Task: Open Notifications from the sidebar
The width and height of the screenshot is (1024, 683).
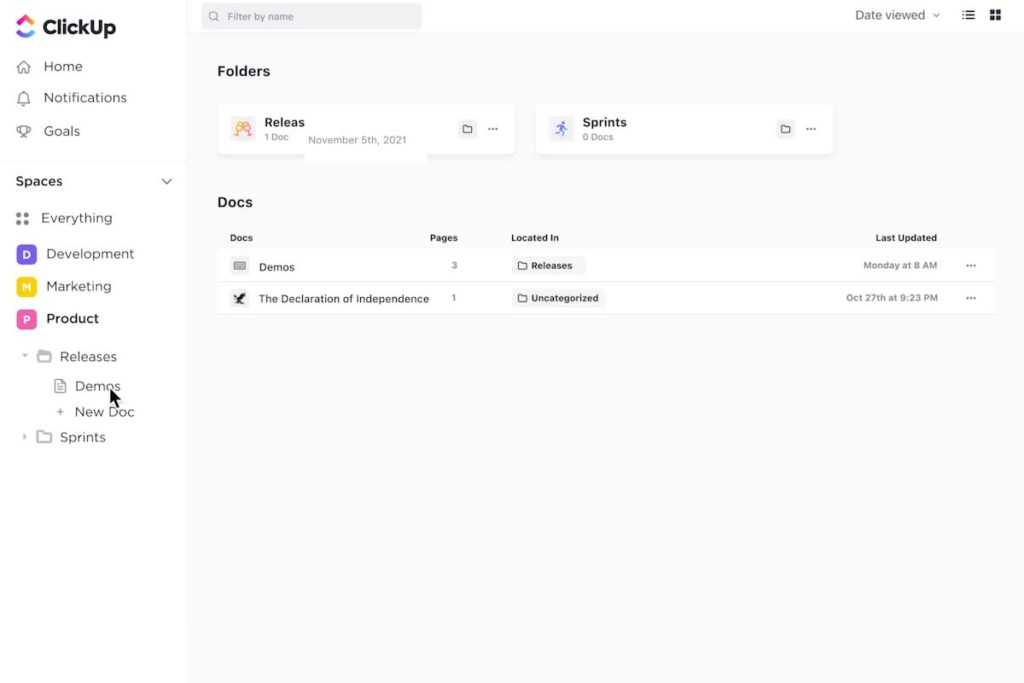Action: coord(85,97)
